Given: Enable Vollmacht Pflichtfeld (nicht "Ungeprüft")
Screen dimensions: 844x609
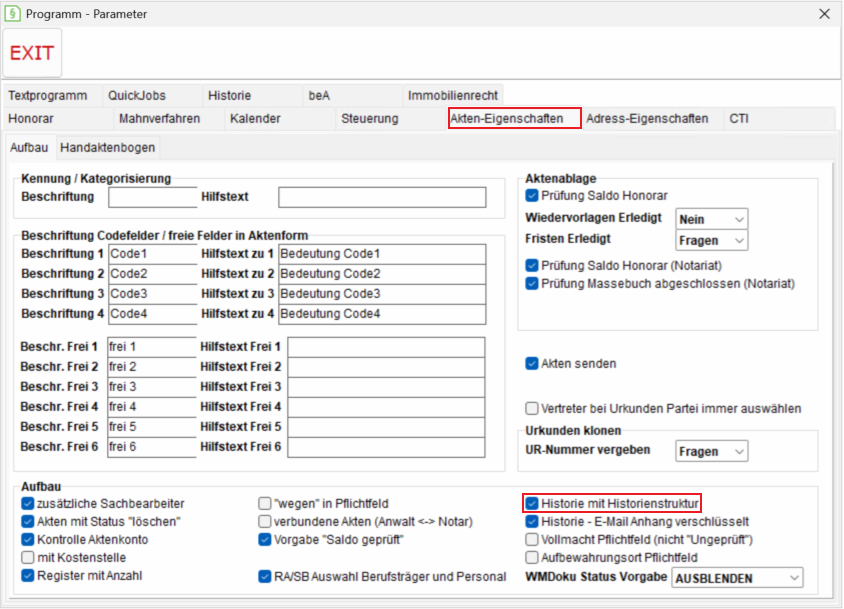Looking at the screenshot, I should (532, 540).
